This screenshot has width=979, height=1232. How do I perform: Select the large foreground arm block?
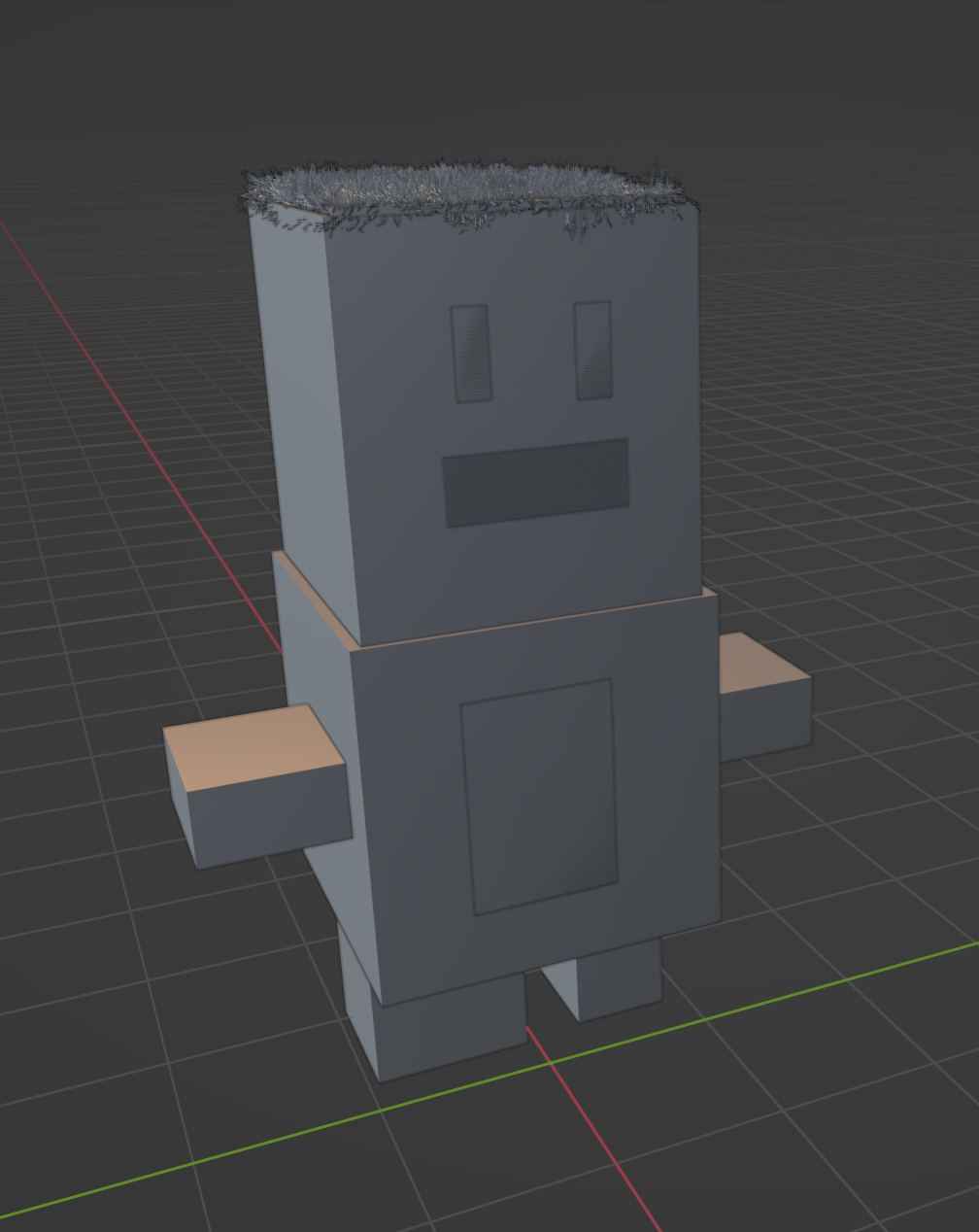click(x=257, y=785)
